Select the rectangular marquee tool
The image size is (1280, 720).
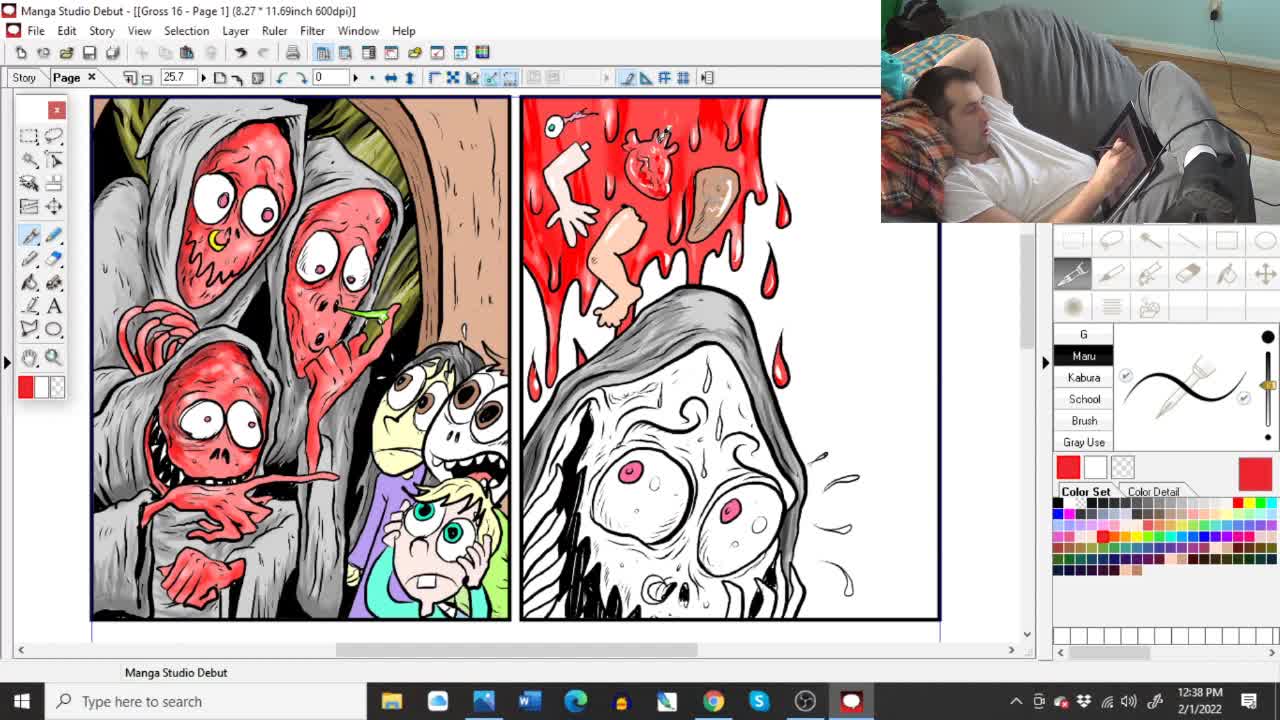29,136
